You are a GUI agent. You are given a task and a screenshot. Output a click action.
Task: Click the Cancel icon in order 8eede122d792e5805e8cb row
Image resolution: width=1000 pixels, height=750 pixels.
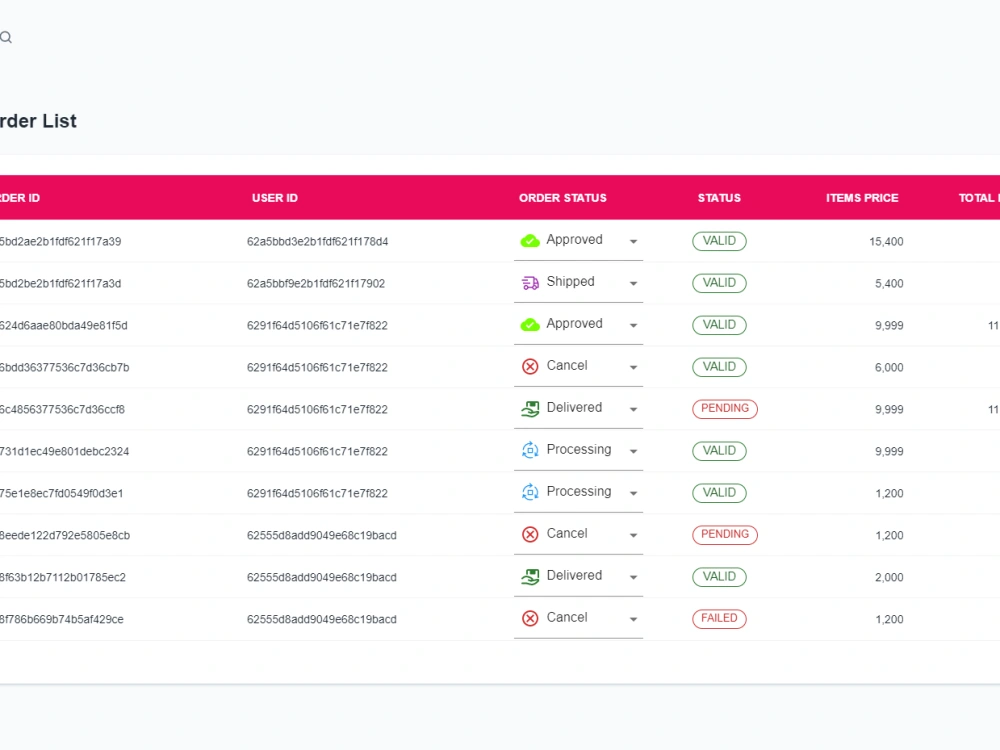tap(530, 534)
